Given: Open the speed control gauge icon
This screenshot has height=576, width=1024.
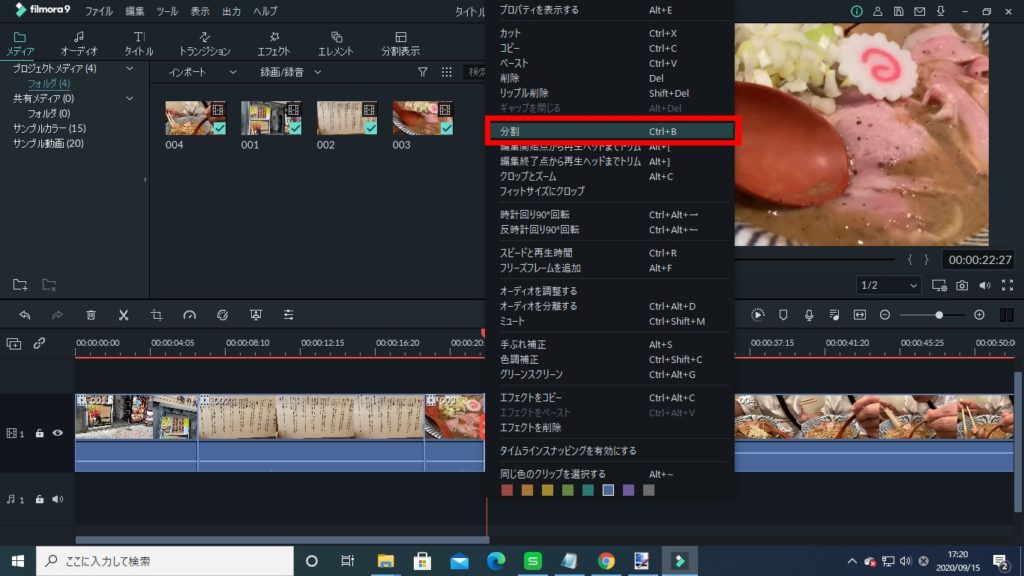Looking at the screenshot, I should [190, 315].
